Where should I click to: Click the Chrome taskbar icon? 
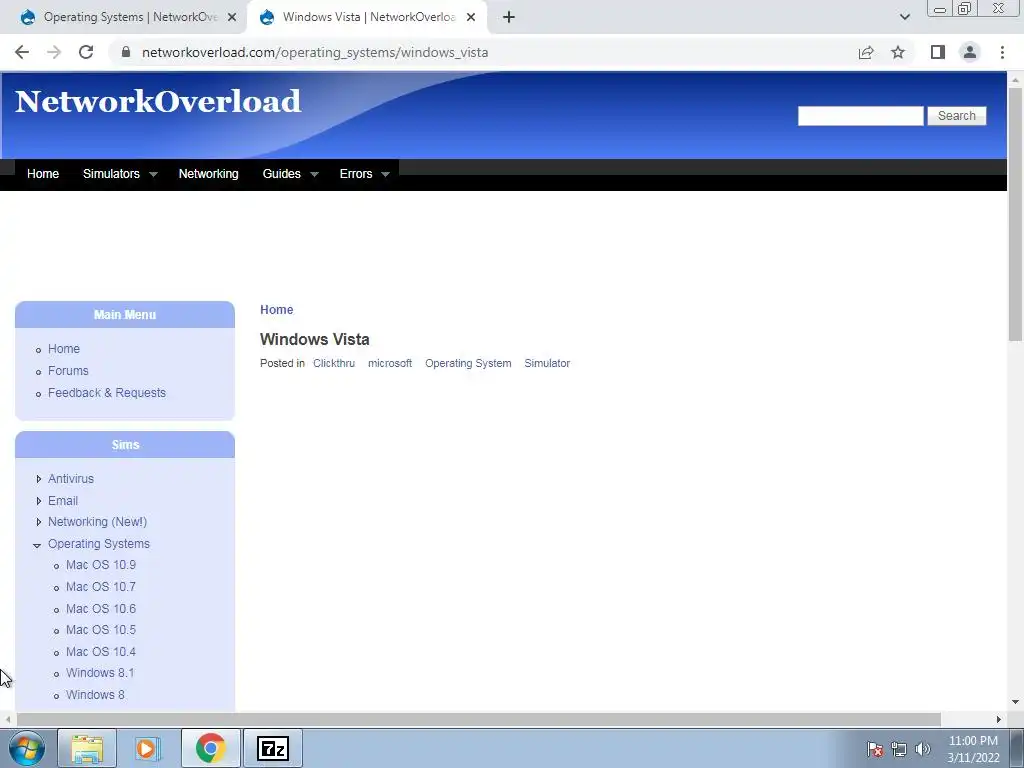pos(210,748)
